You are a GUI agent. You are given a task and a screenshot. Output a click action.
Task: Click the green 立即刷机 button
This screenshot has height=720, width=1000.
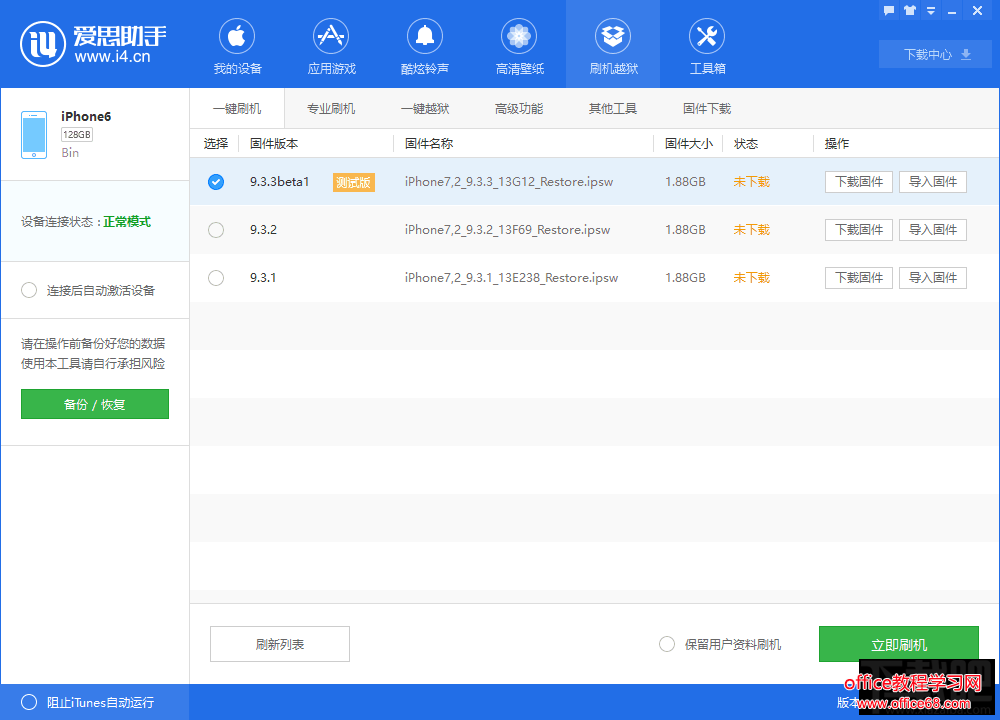click(898, 644)
